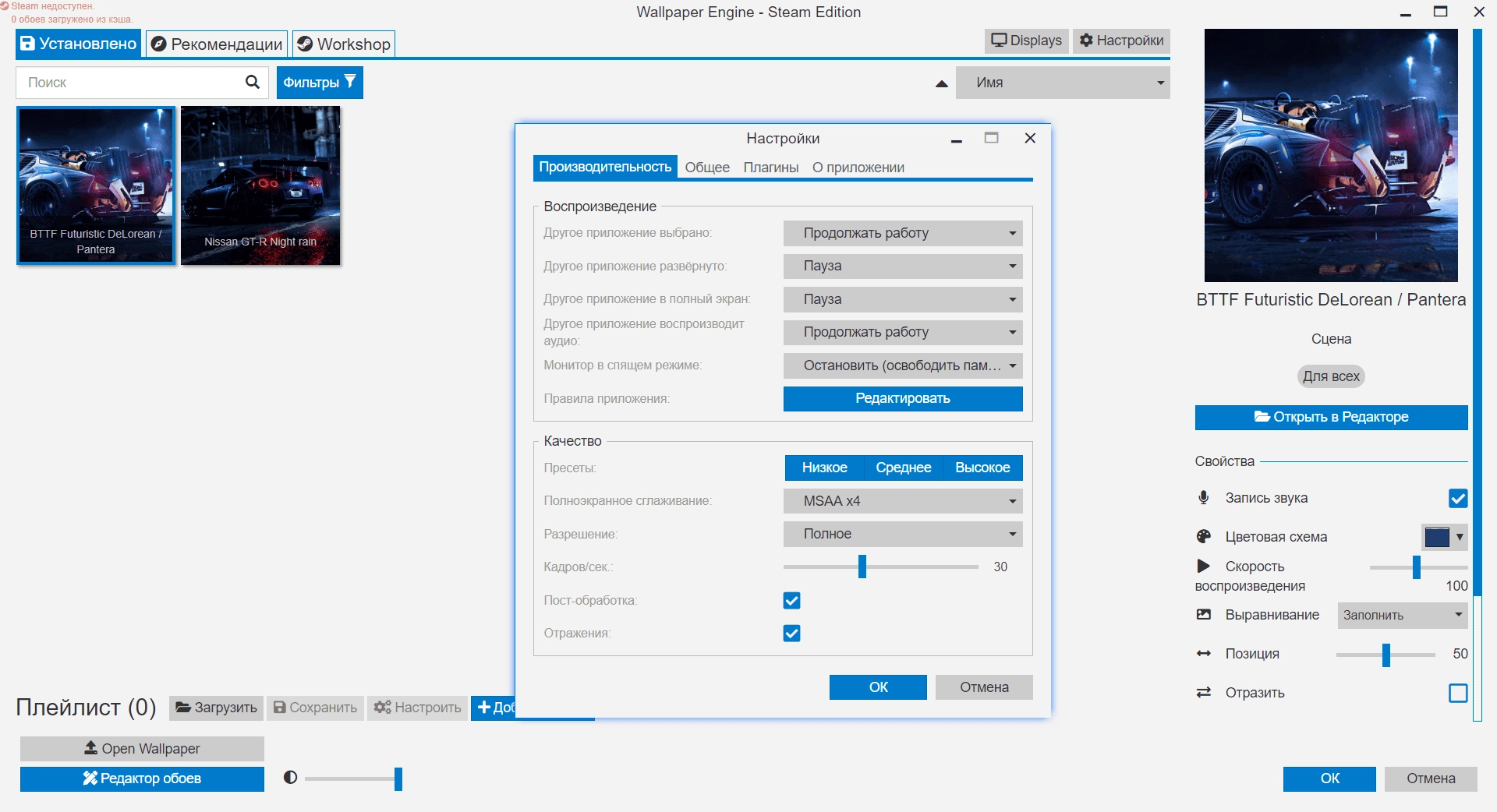Open Цветовая схема color swatch
The image size is (1497, 812).
(1445, 537)
